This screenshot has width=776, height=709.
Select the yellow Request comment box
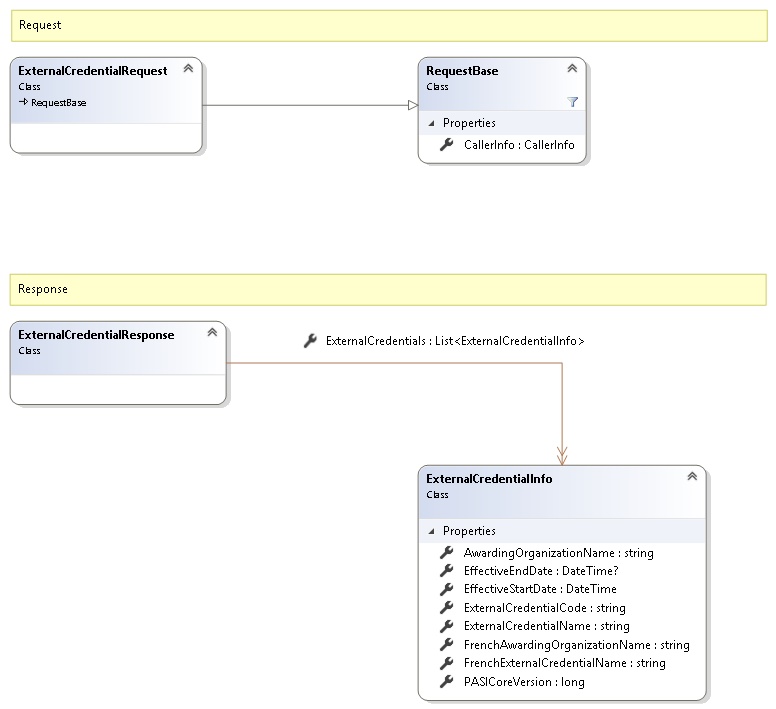point(388,25)
